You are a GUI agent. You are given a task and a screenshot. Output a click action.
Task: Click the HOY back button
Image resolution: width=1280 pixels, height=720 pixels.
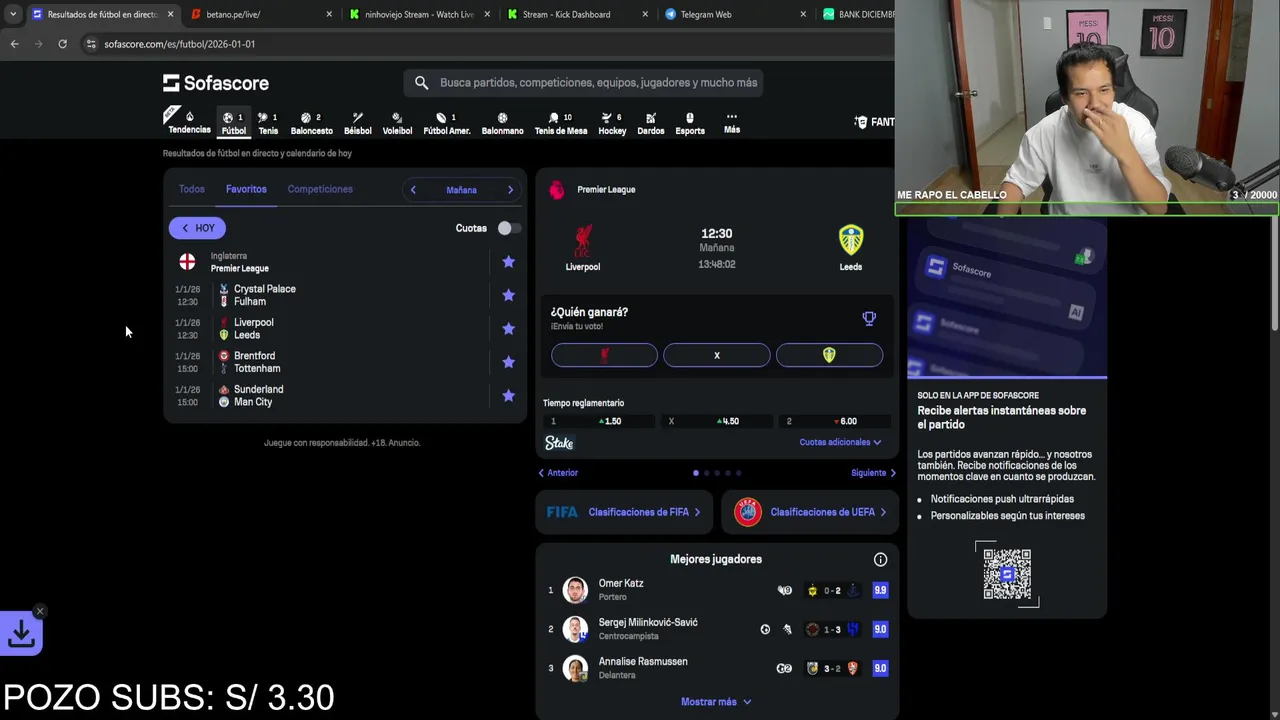click(x=197, y=228)
